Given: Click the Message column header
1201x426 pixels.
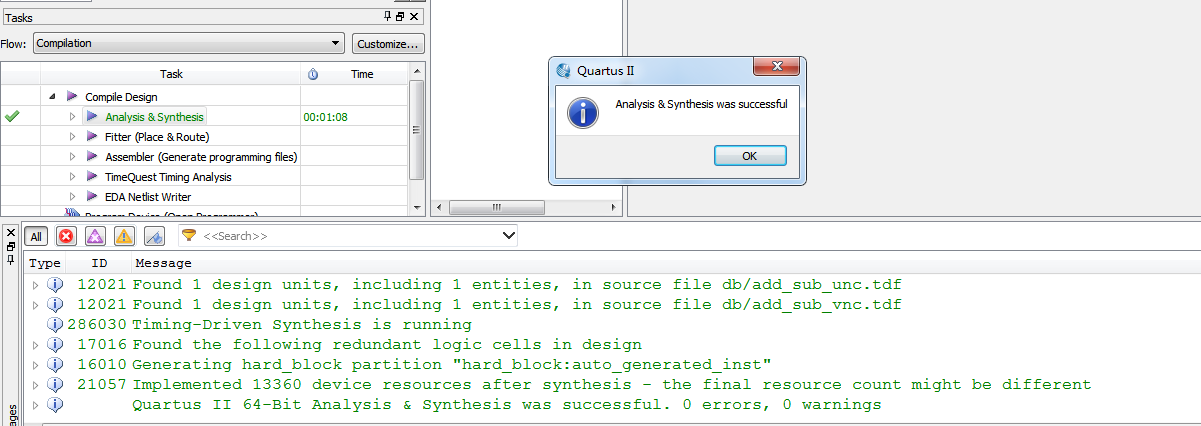Looking at the screenshot, I should tap(163, 264).
